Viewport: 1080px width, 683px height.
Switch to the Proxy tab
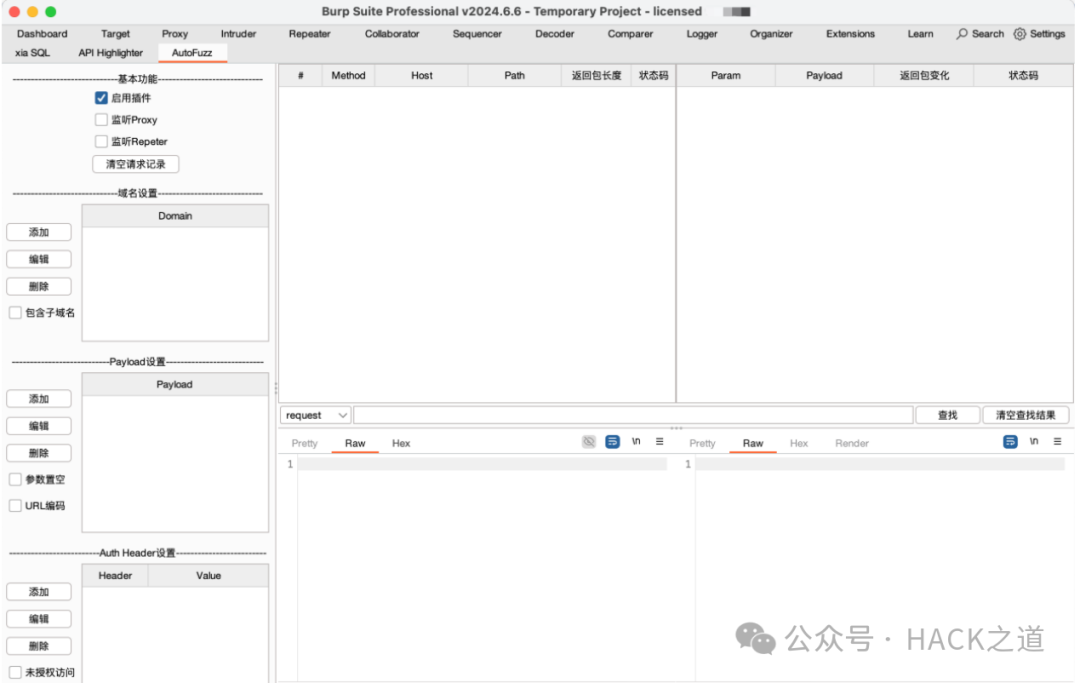tap(175, 34)
